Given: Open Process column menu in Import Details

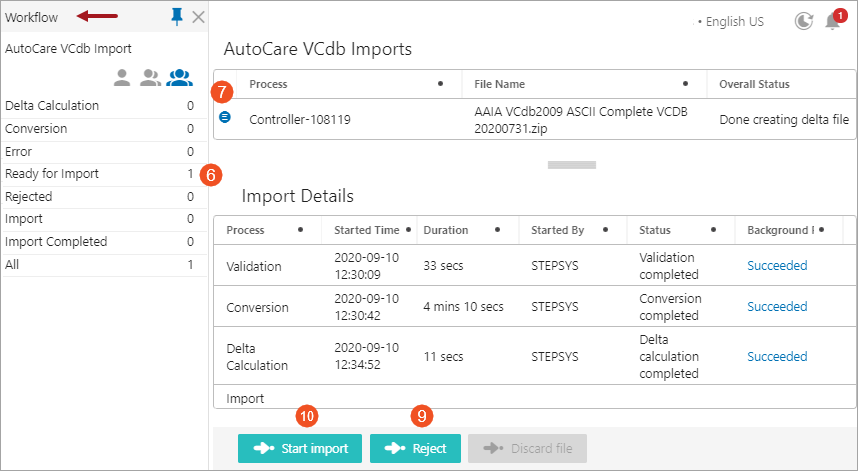Looking at the screenshot, I should pos(300,230).
